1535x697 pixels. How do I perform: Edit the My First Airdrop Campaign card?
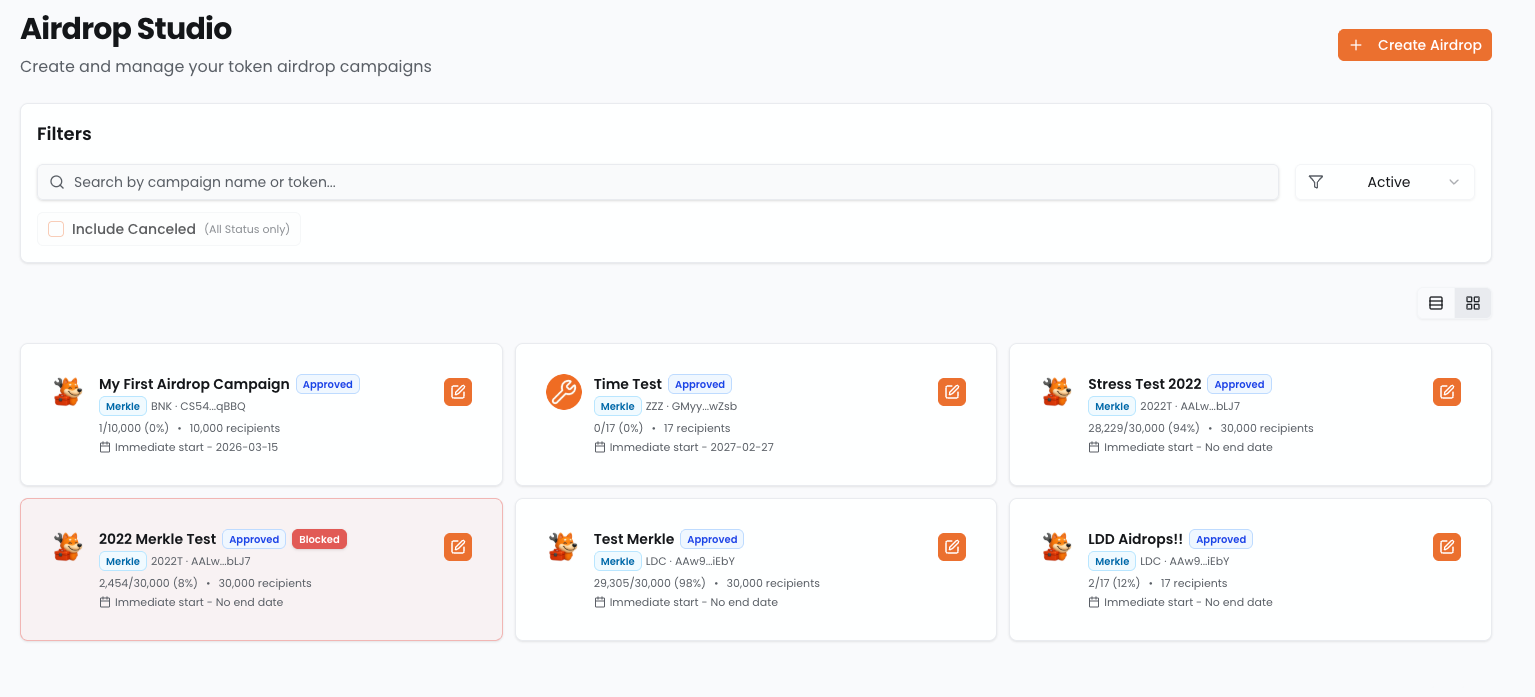point(458,392)
